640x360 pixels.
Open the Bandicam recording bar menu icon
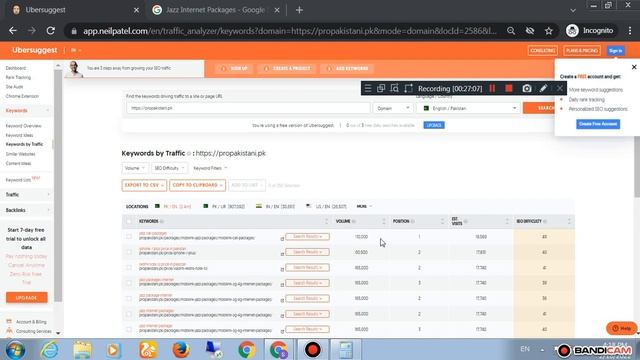(x=368, y=88)
